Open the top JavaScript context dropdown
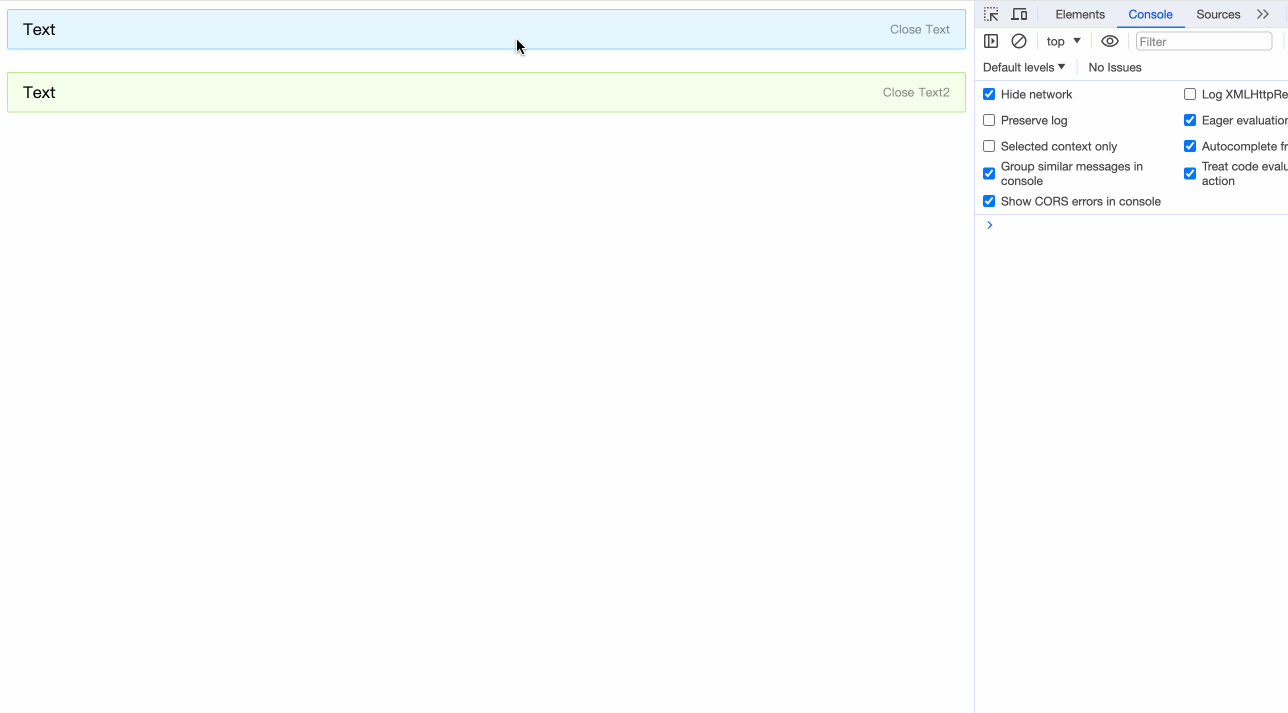The width and height of the screenshot is (1288, 713). (1063, 41)
